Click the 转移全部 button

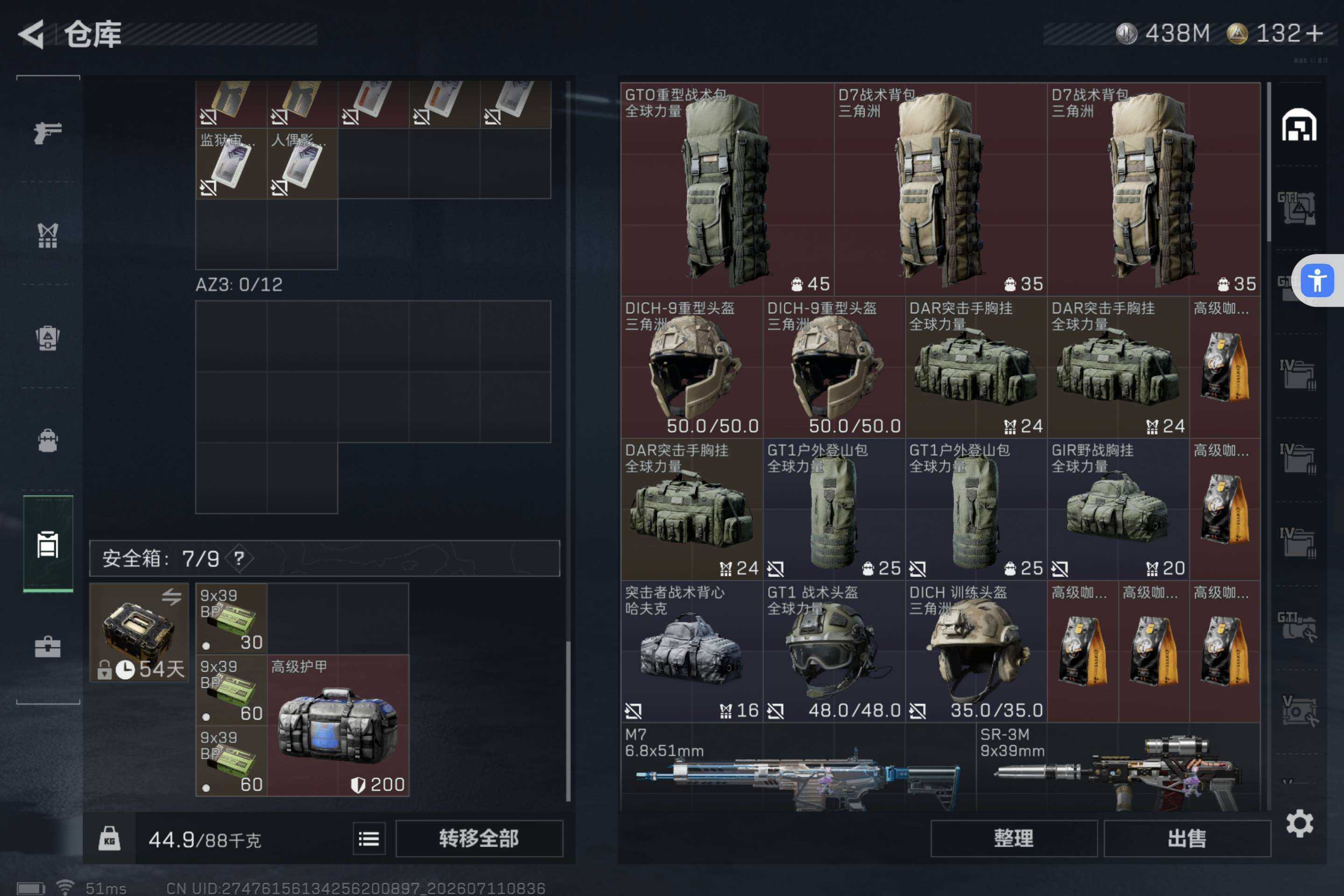479,838
